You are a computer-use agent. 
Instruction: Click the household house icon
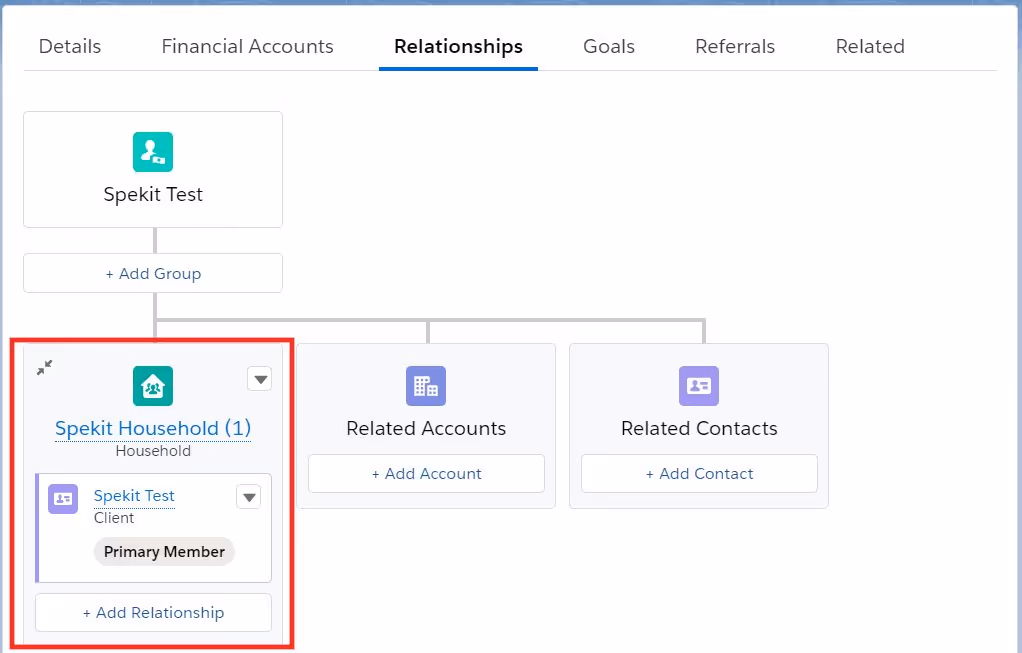(x=153, y=386)
